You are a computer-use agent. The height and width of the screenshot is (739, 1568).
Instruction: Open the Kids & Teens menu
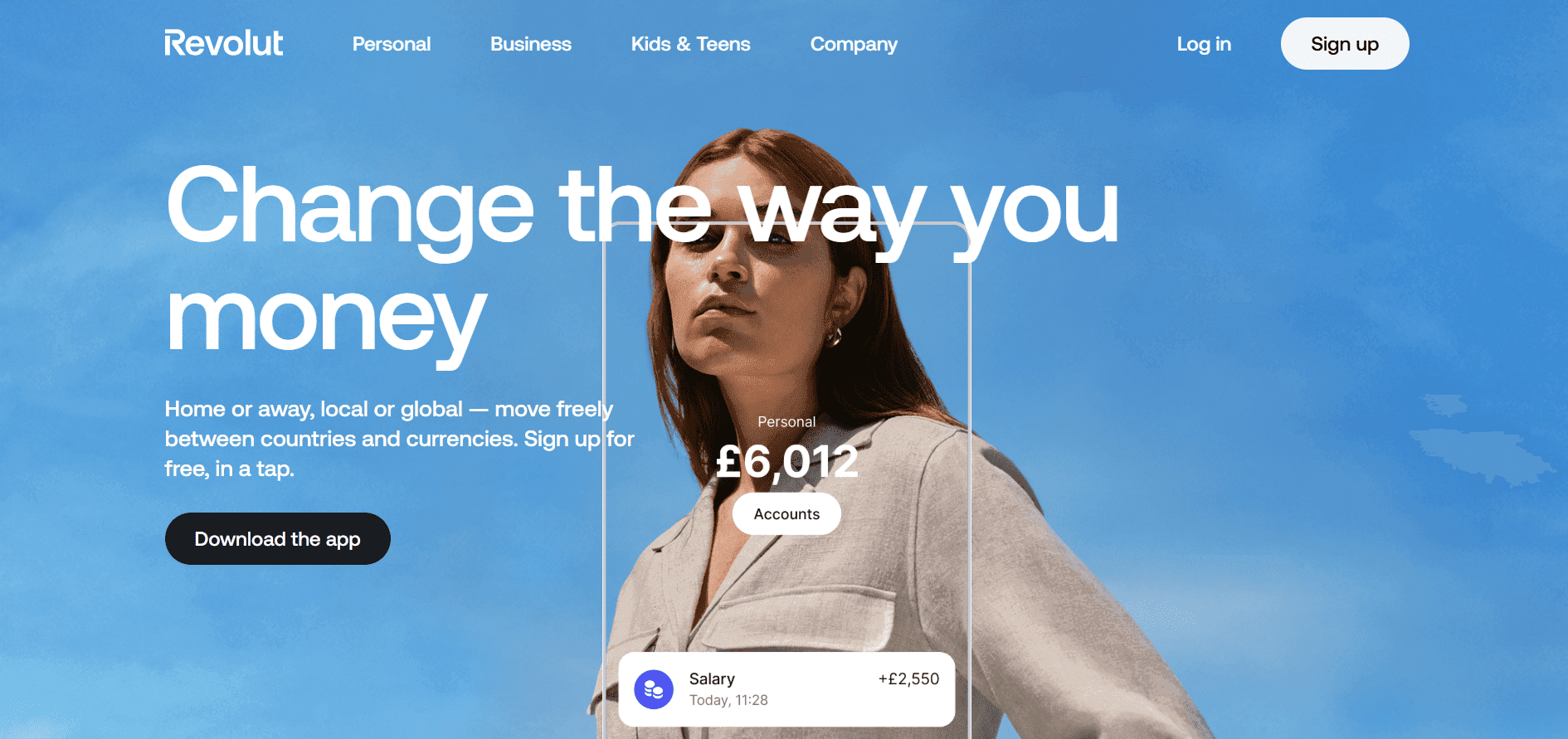690,44
